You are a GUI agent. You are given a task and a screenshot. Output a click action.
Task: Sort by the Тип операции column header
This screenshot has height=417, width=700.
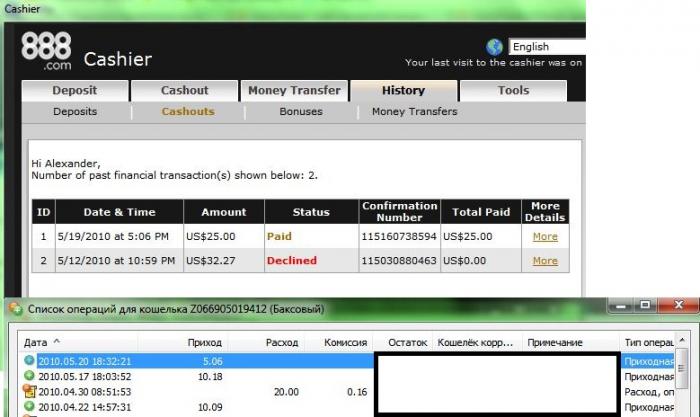click(648, 342)
